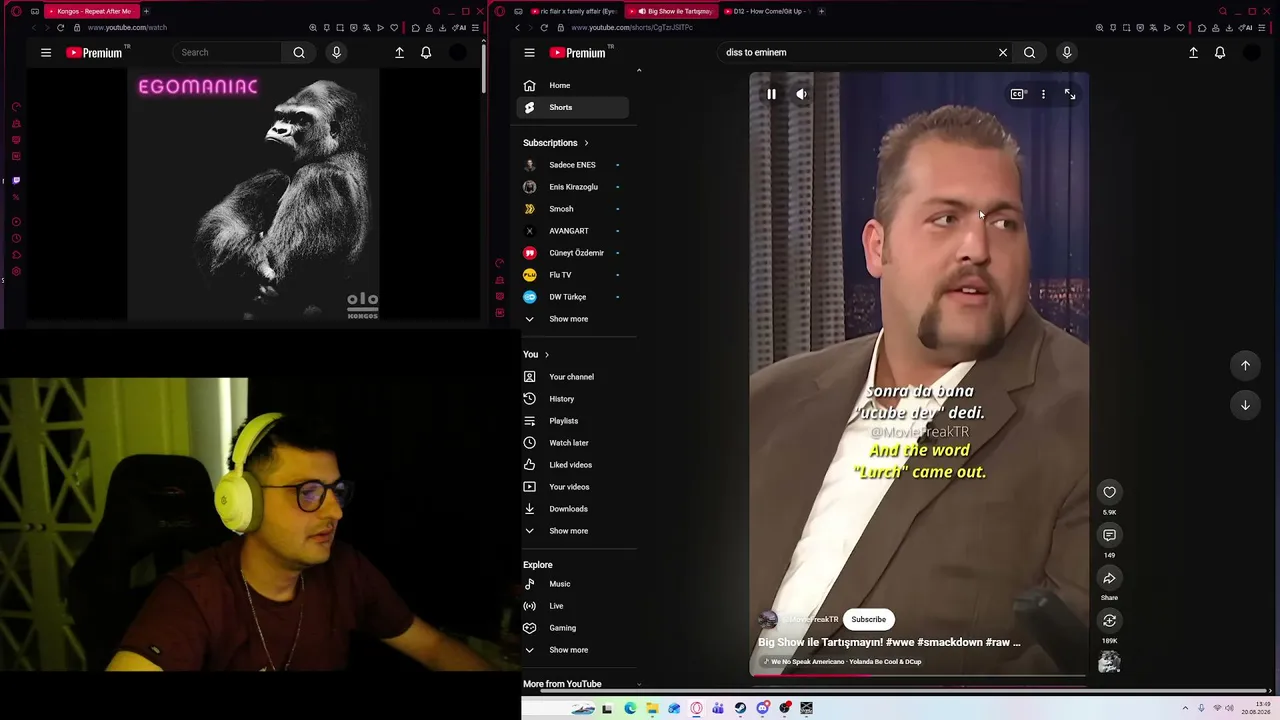The image size is (1280, 720).
Task: Expand Show more under the You section
Action: click(573, 531)
